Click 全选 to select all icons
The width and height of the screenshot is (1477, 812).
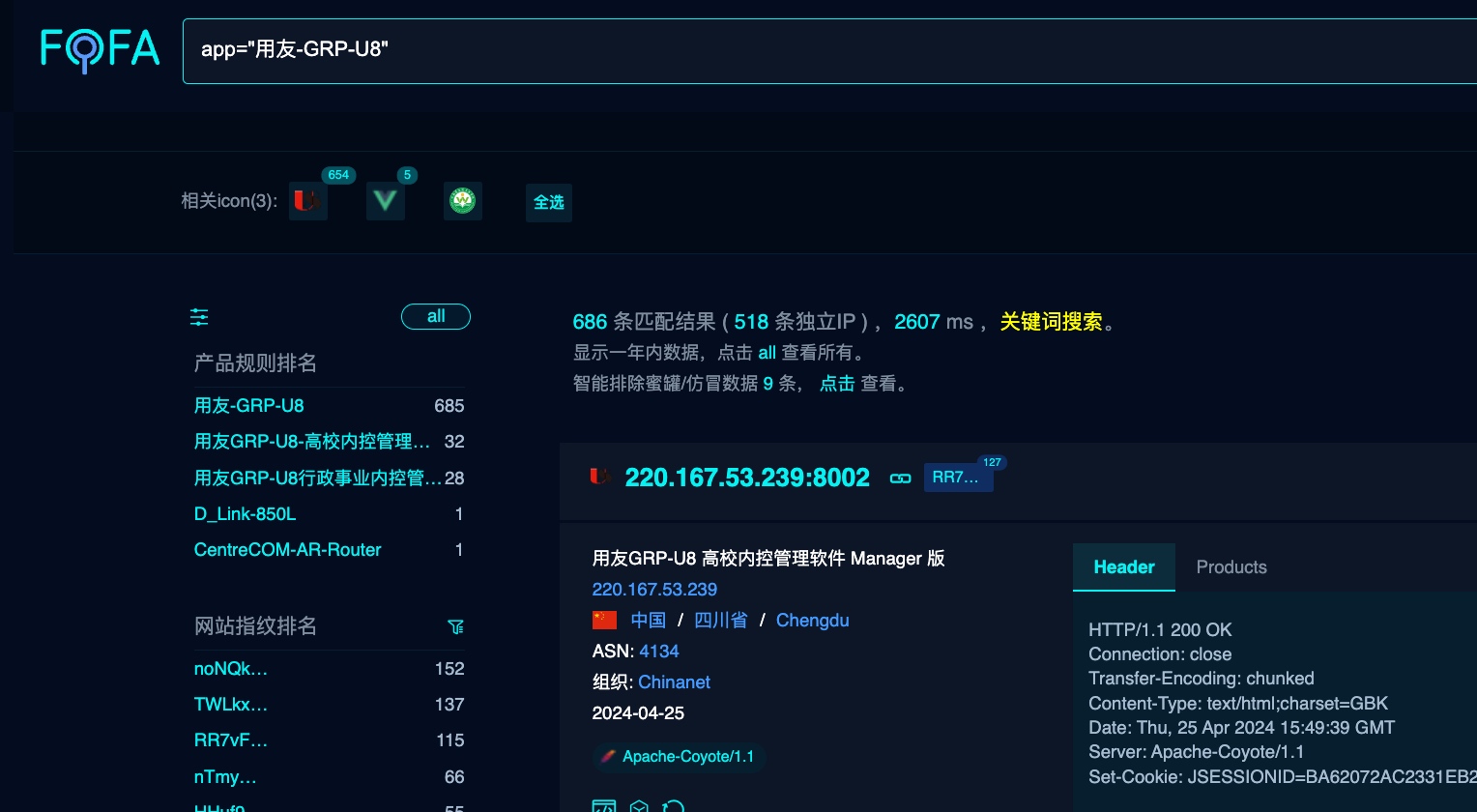point(548,202)
